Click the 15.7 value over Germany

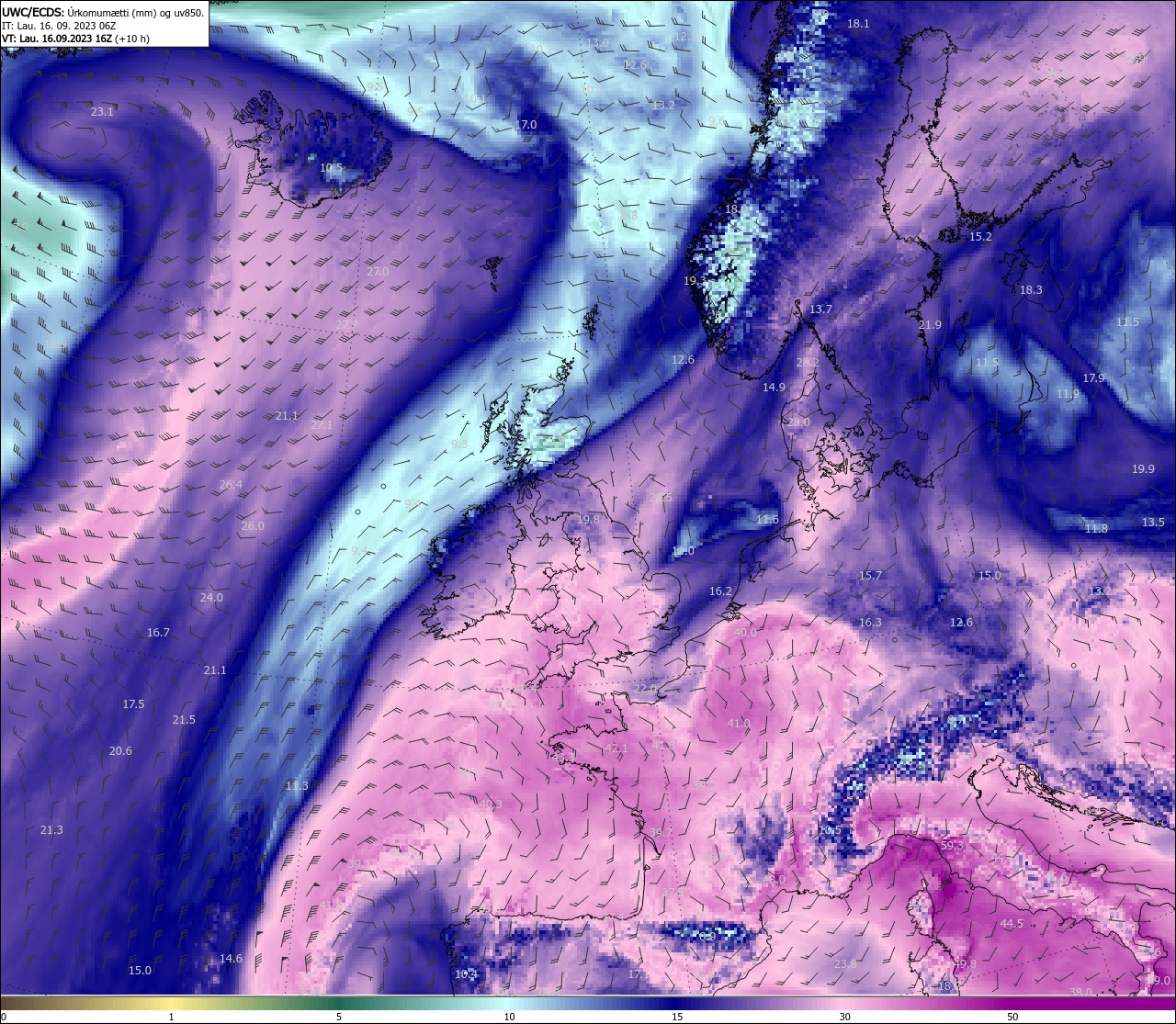point(870,576)
